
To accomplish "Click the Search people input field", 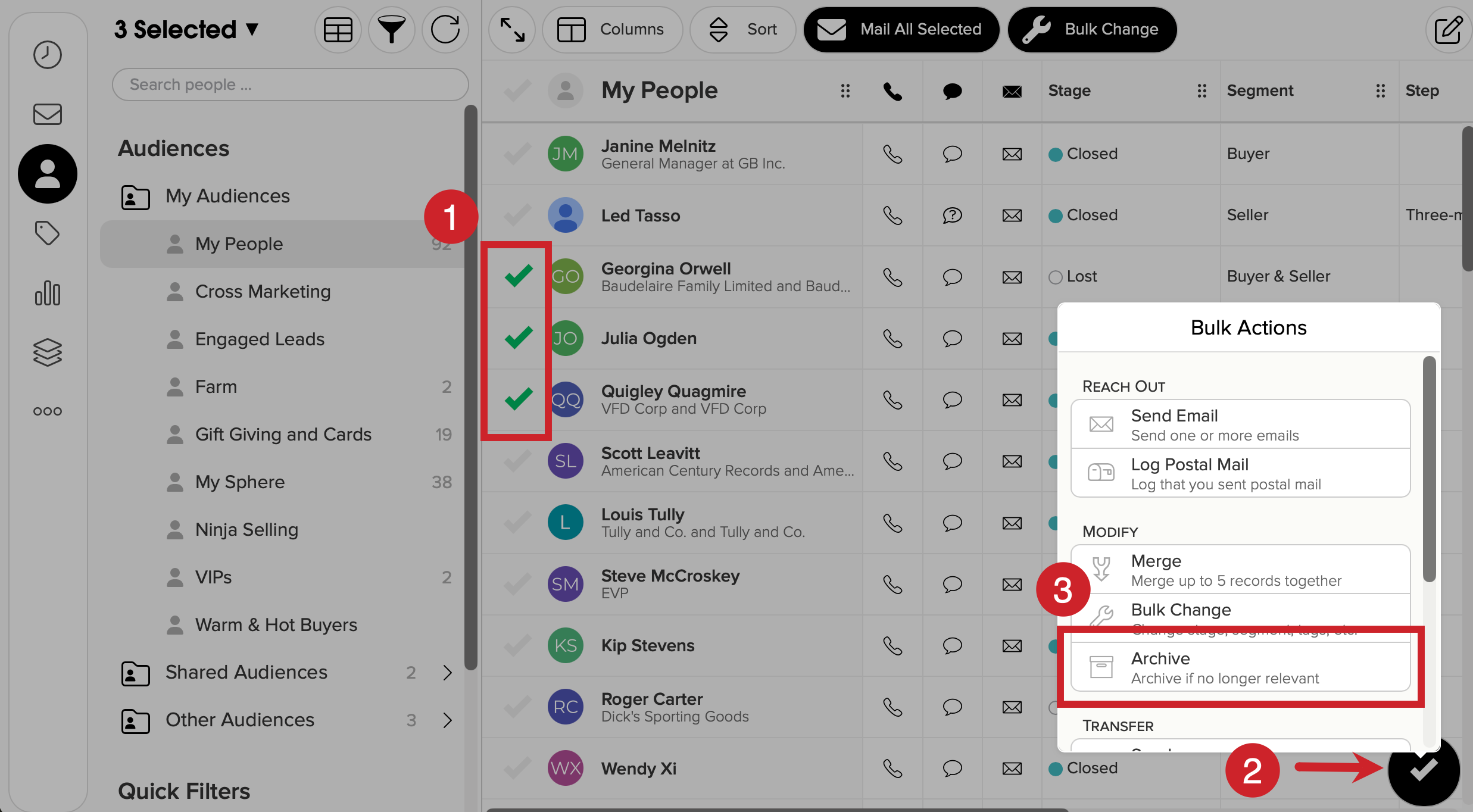I will [290, 85].
